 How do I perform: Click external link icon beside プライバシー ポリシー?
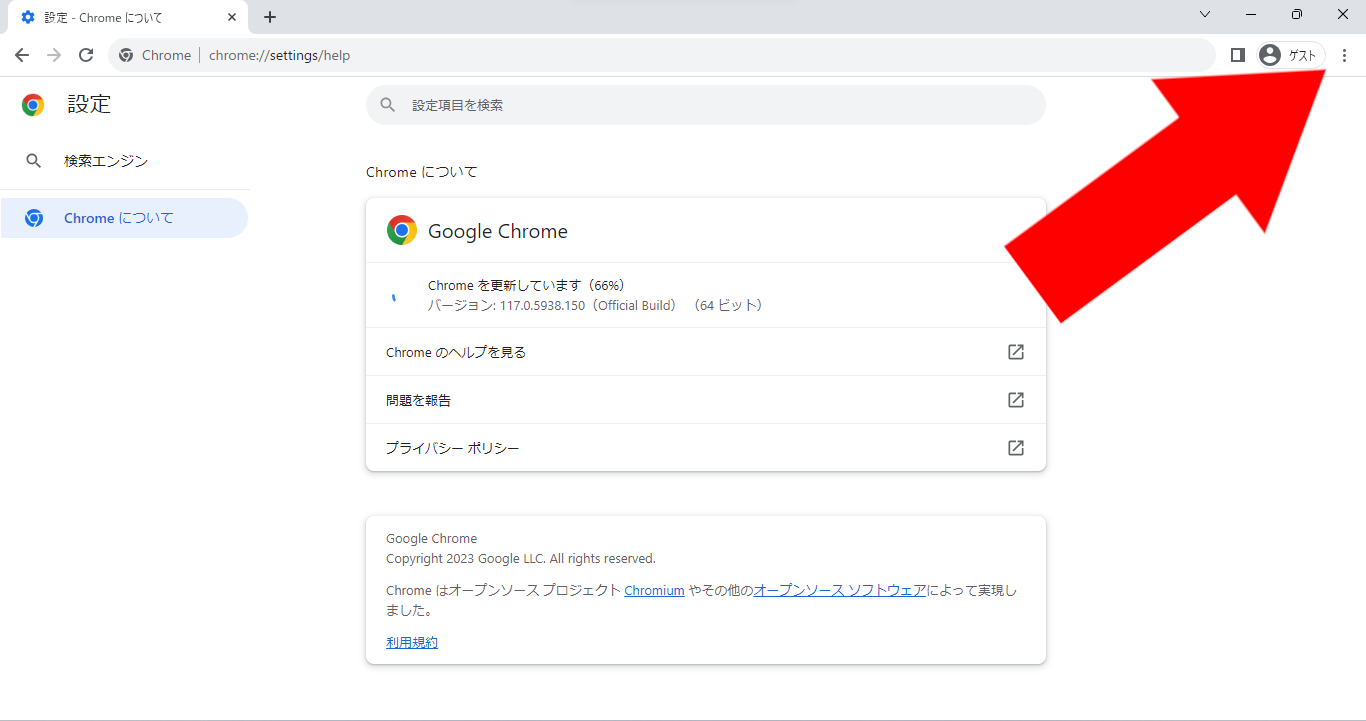tap(1015, 448)
